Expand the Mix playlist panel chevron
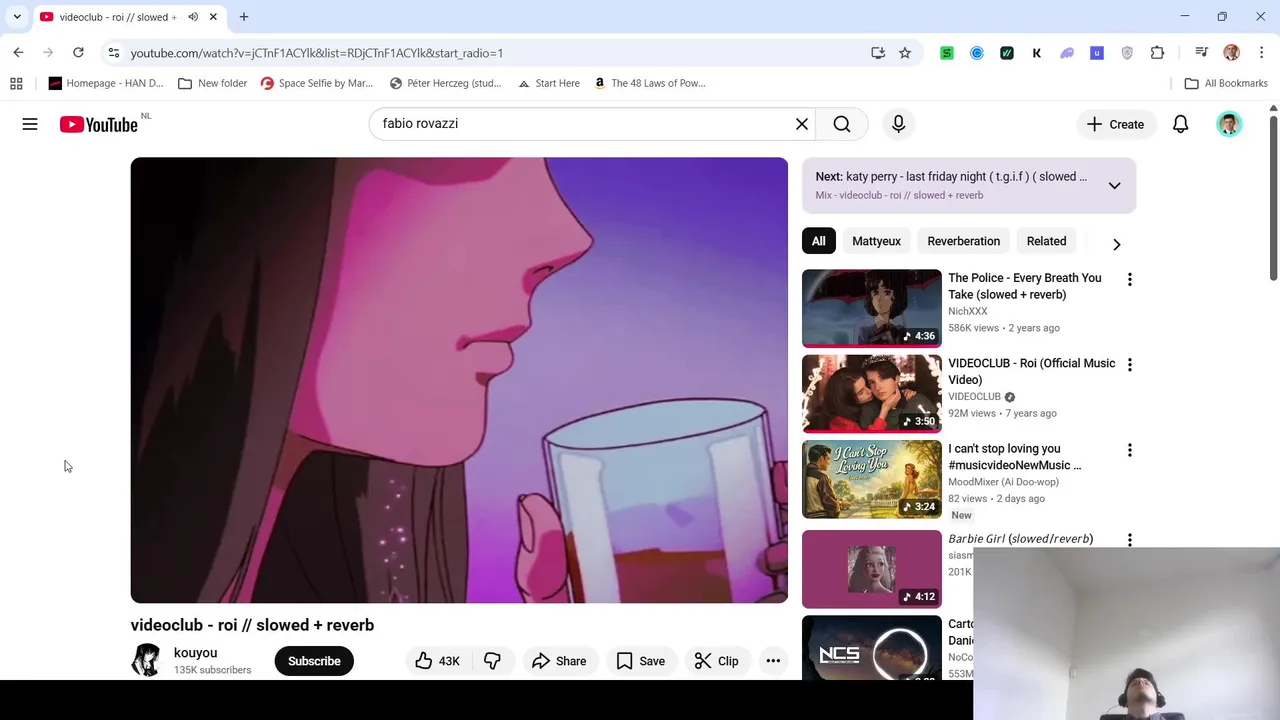 (x=1114, y=186)
